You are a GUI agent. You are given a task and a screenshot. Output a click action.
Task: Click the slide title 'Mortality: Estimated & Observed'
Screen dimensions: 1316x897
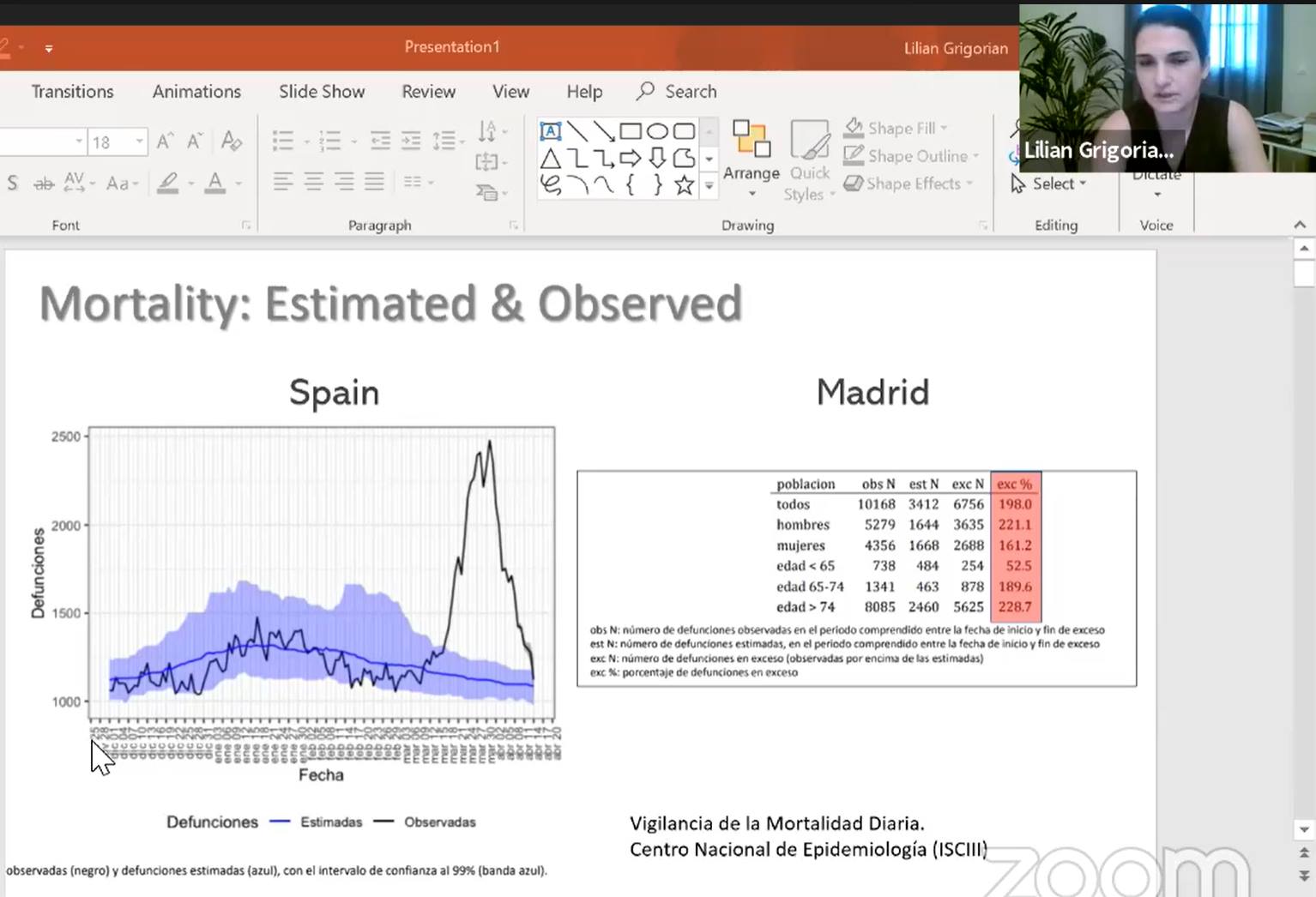390,304
